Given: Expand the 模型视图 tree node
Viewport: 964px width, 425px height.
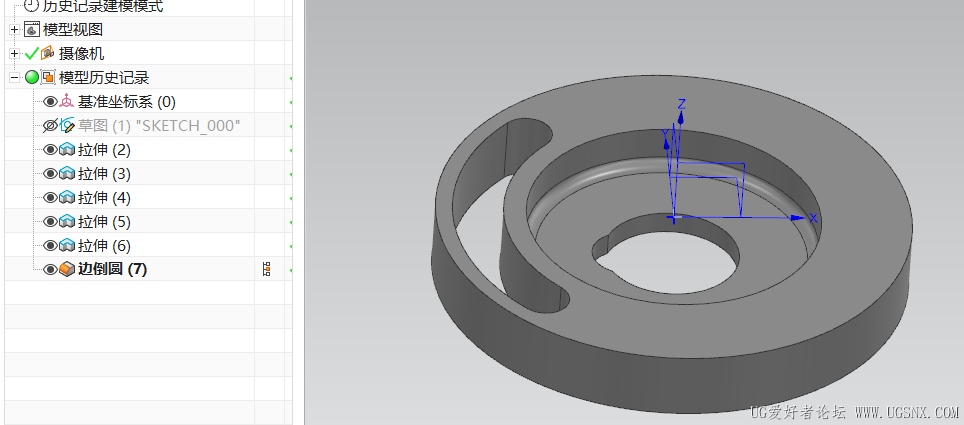Looking at the screenshot, I should point(15,30).
